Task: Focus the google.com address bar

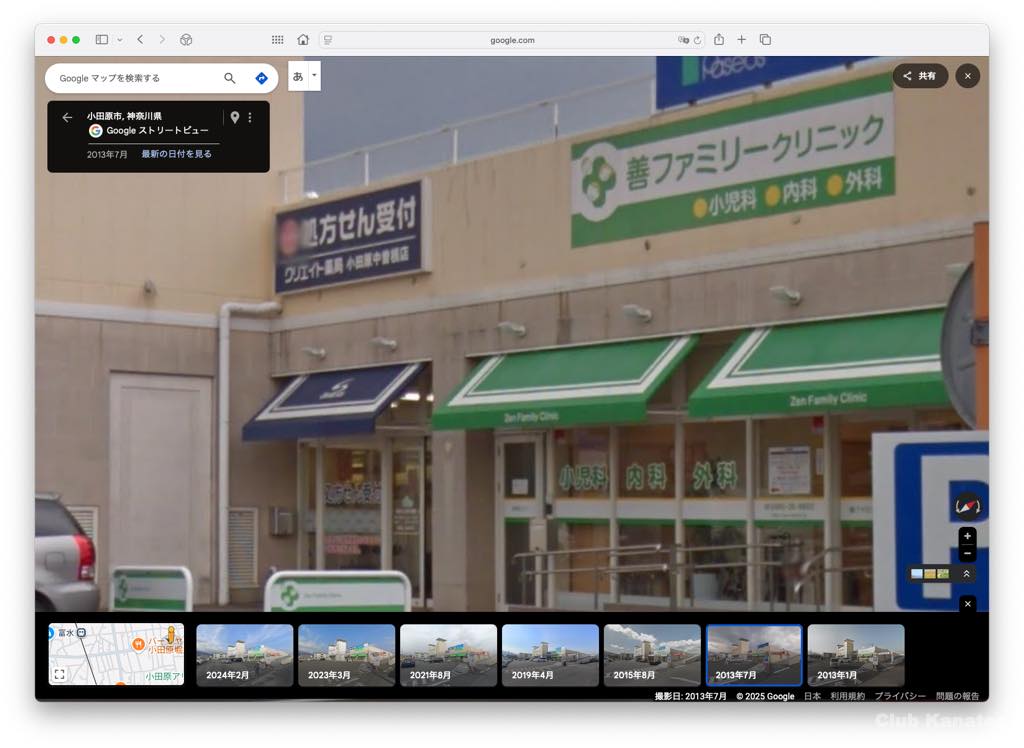Action: pos(512,40)
